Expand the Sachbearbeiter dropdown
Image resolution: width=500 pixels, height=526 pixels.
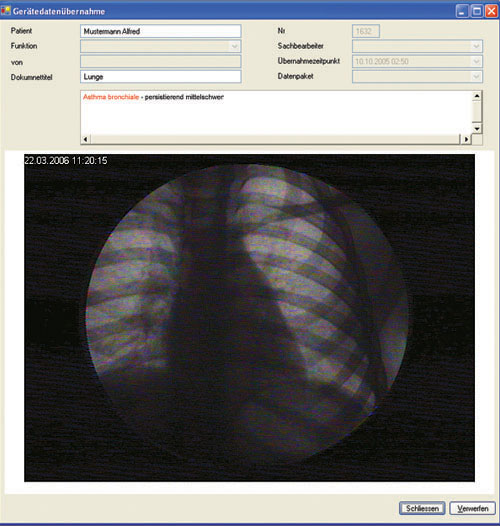pos(476,46)
